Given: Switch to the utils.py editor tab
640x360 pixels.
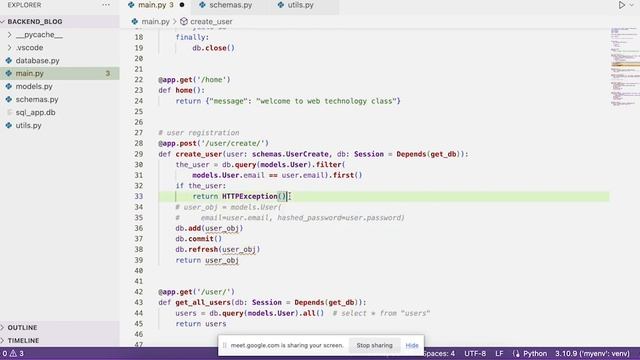Looking at the screenshot, I should tap(300, 5).
